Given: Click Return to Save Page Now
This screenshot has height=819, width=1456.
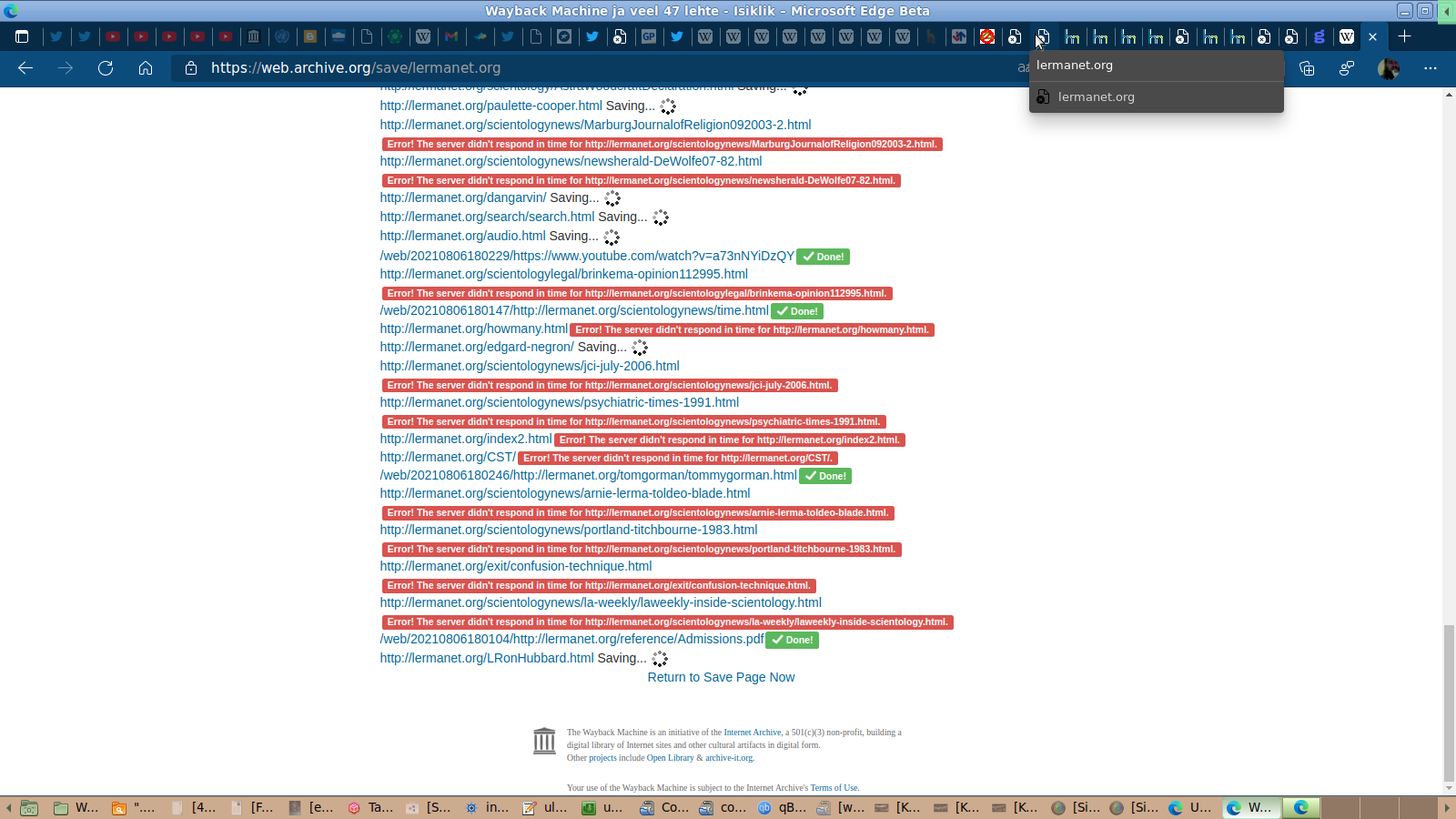Looking at the screenshot, I should point(721,677).
